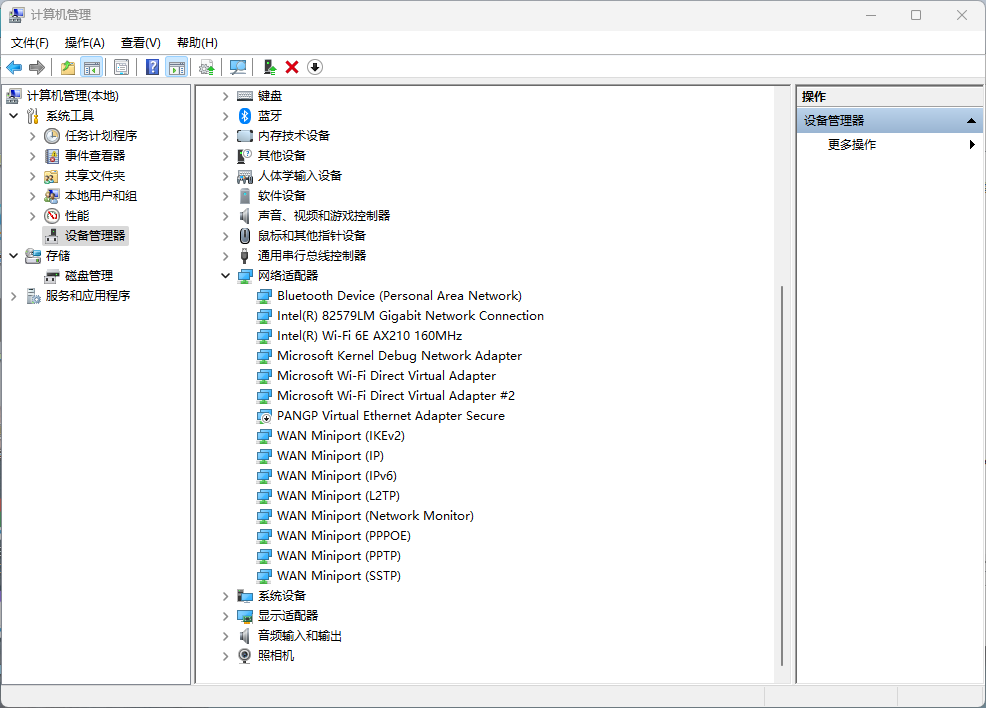
Task: Expand 任务计划程序 in the left tree
Action: tap(32, 136)
